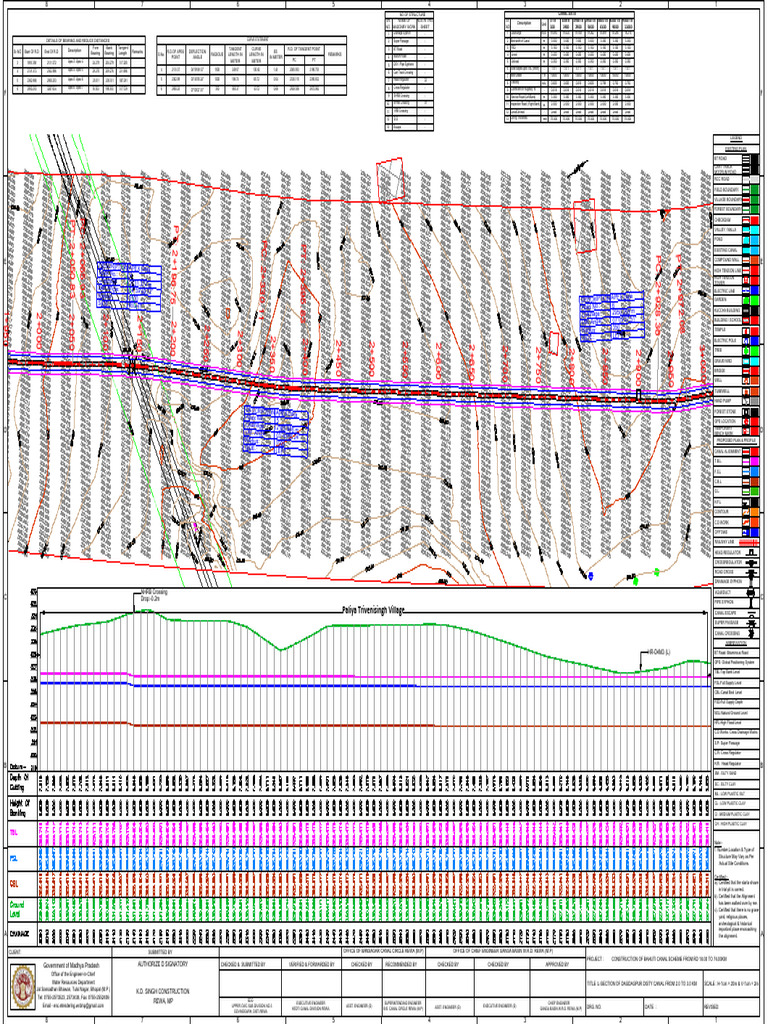Click the CHAINAGE row label
768x1024 pixels.
point(20,934)
